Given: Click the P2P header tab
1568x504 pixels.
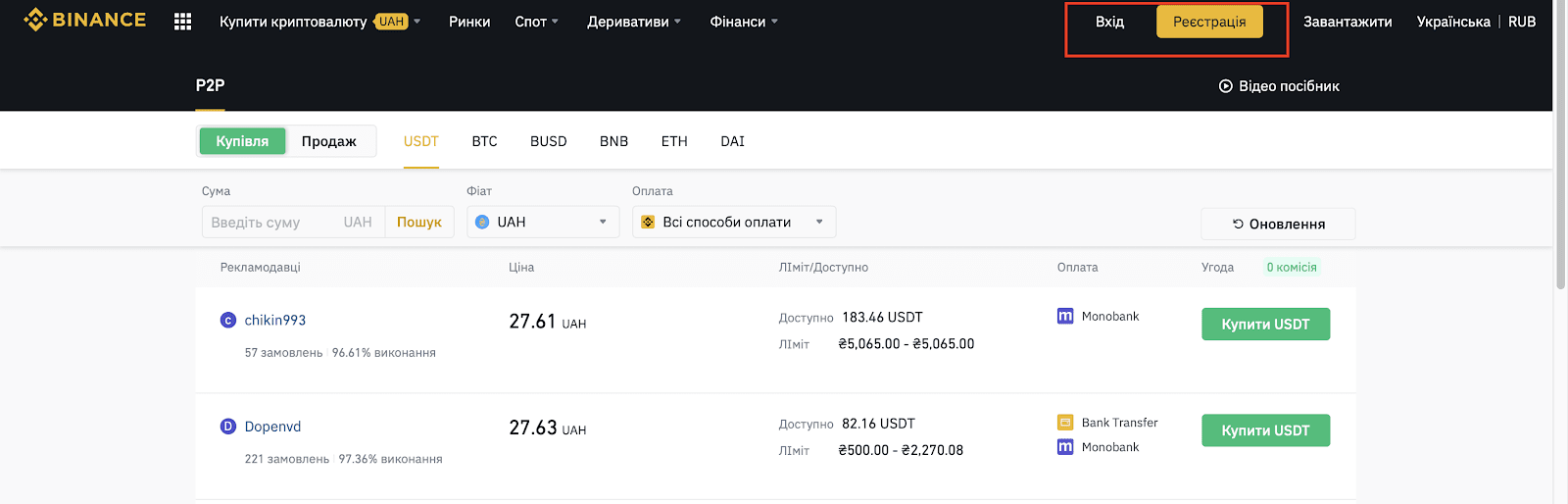Looking at the screenshot, I should click(x=210, y=85).
